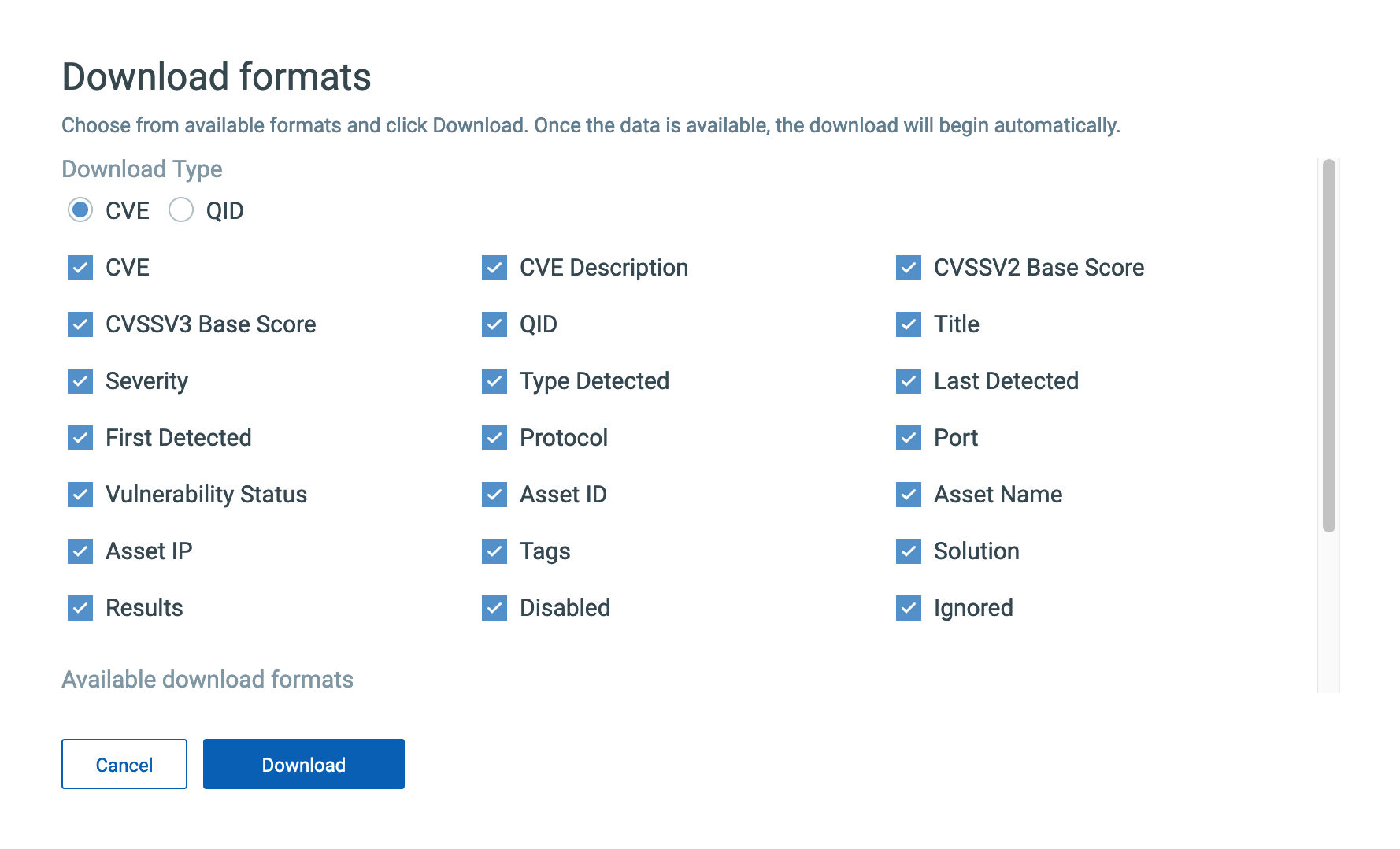This screenshot has width=1400, height=849.
Task: Uncheck the Asset Name checkbox
Action: click(909, 495)
